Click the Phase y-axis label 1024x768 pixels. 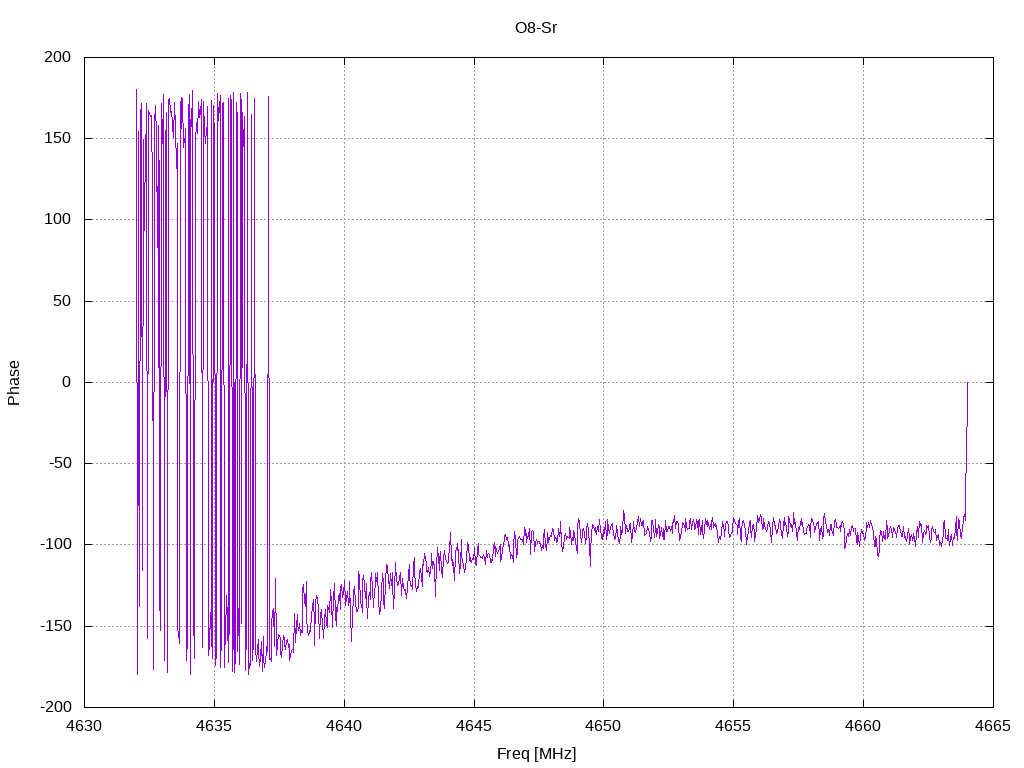click(x=14, y=383)
